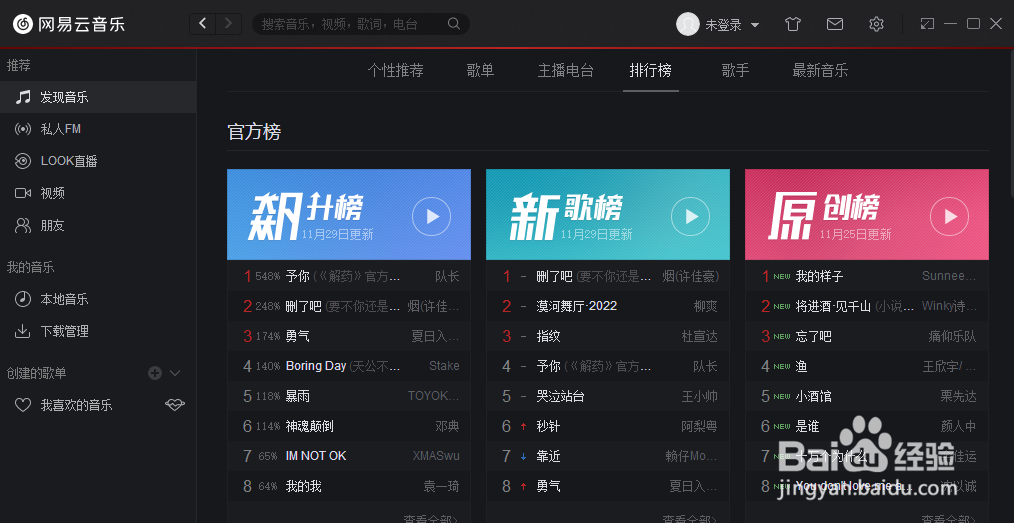Open 视频 in the sidebar
1014x523 pixels.
[x=98, y=193]
